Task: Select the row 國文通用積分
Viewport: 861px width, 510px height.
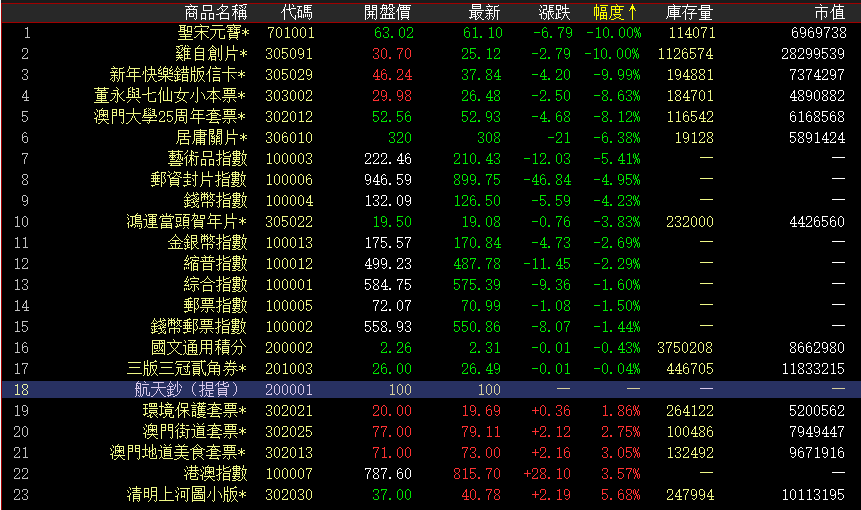Action: 430,348
